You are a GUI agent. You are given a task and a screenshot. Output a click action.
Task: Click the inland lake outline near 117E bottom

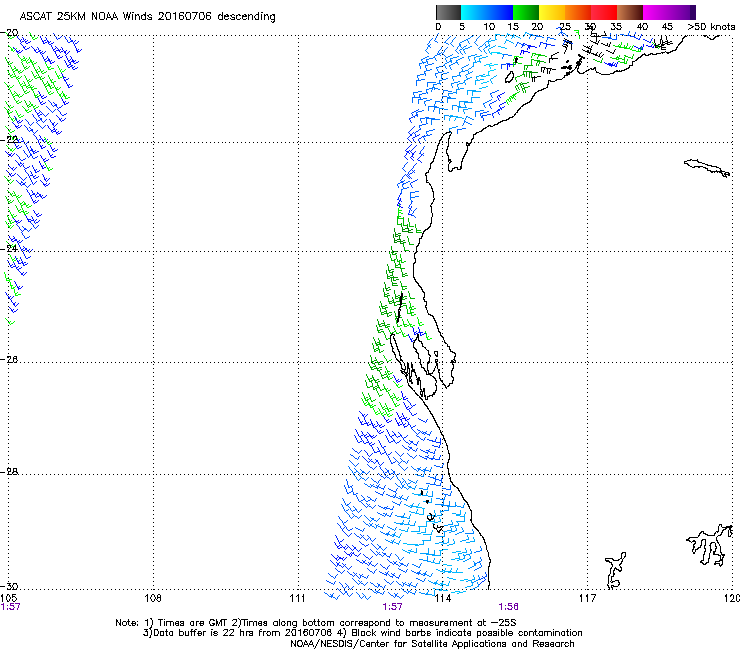(615, 571)
